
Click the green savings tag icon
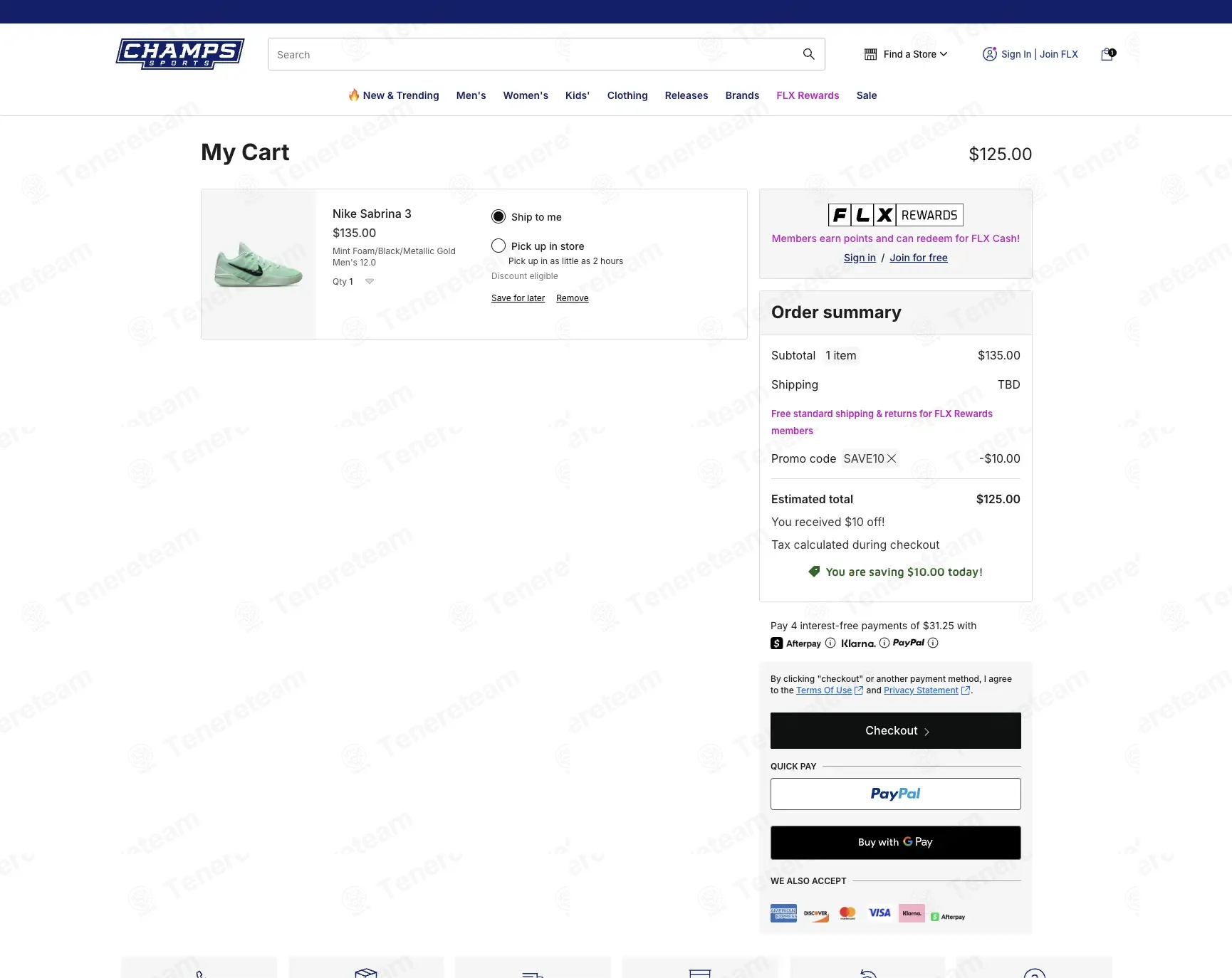coord(814,572)
